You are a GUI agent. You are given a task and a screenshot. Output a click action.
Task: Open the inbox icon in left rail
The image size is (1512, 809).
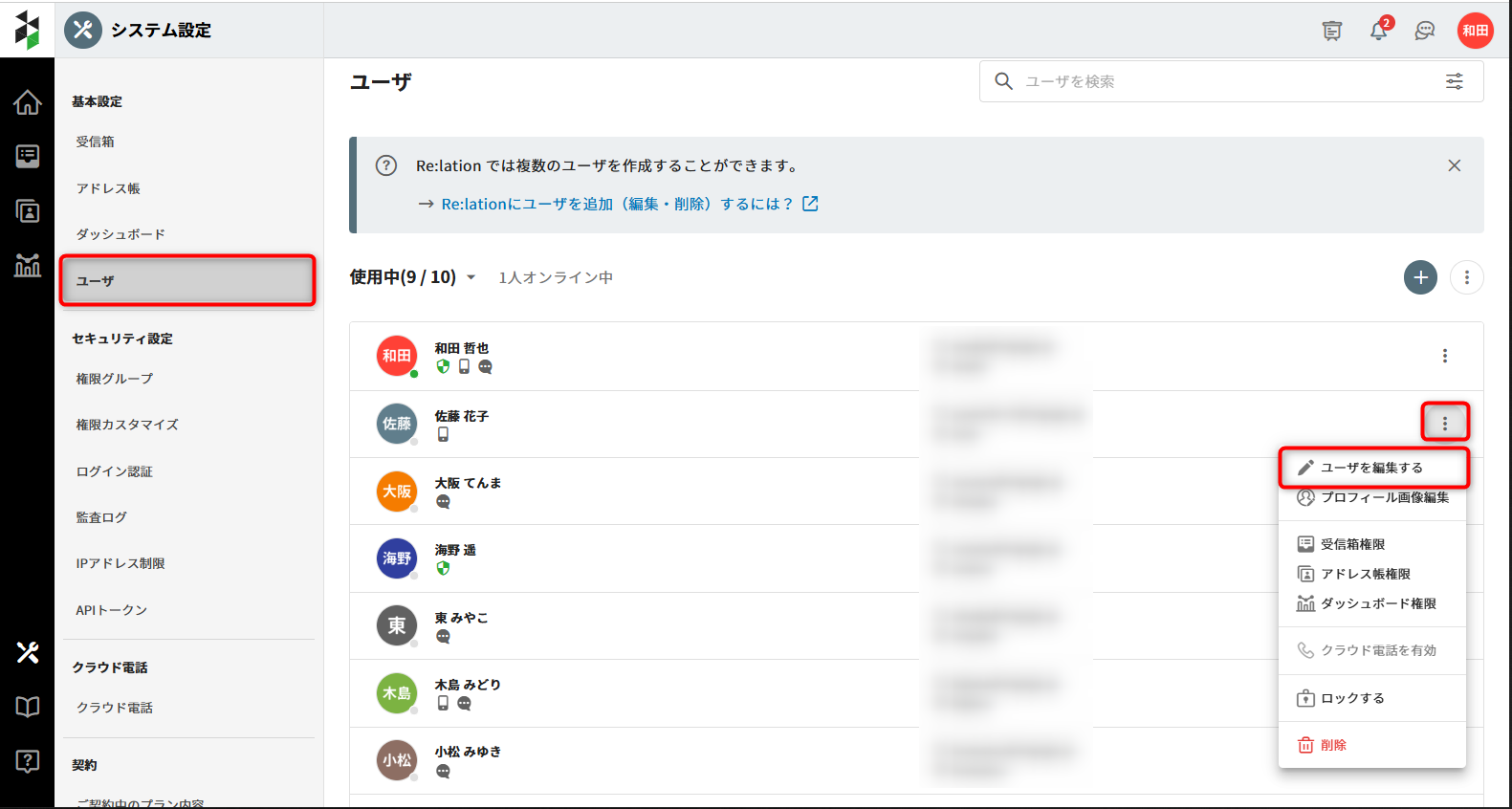[27, 156]
